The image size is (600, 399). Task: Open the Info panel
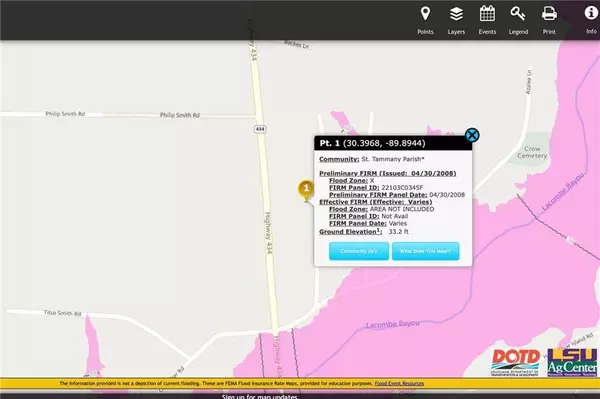(591, 20)
